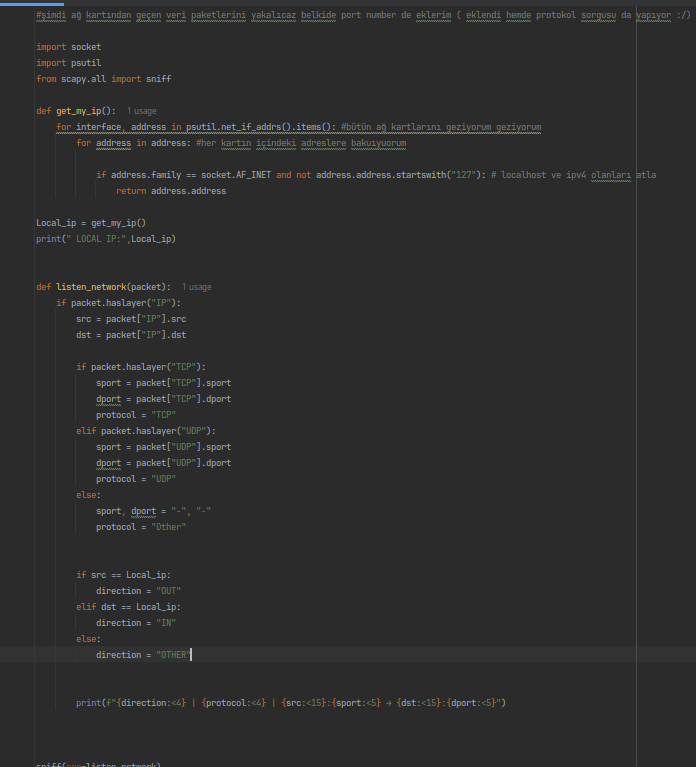
Task: Open the "1 usage" hint beside listen_network
Action: click(196, 287)
